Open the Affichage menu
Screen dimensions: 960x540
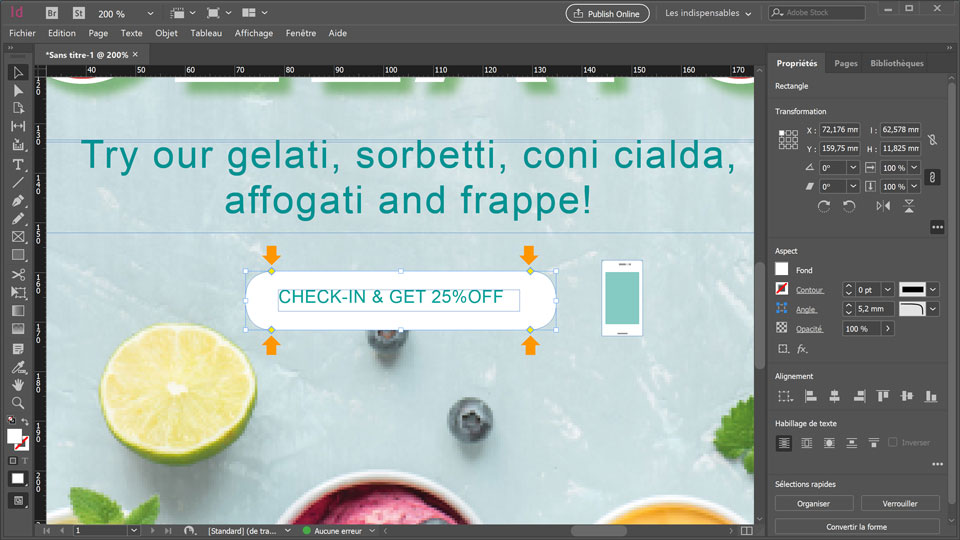tap(253, 33)
